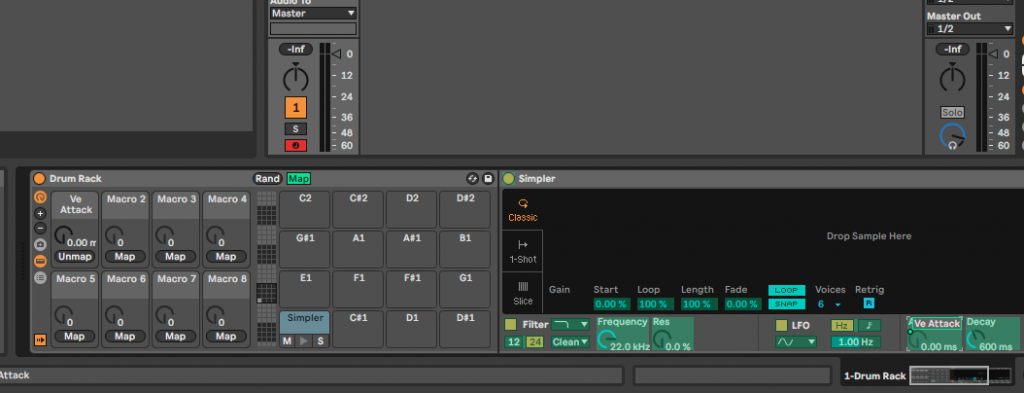Screen dimensions: 1024x393
Task: Click the Rand button in Drum Rack
Action: click(267, 178)
